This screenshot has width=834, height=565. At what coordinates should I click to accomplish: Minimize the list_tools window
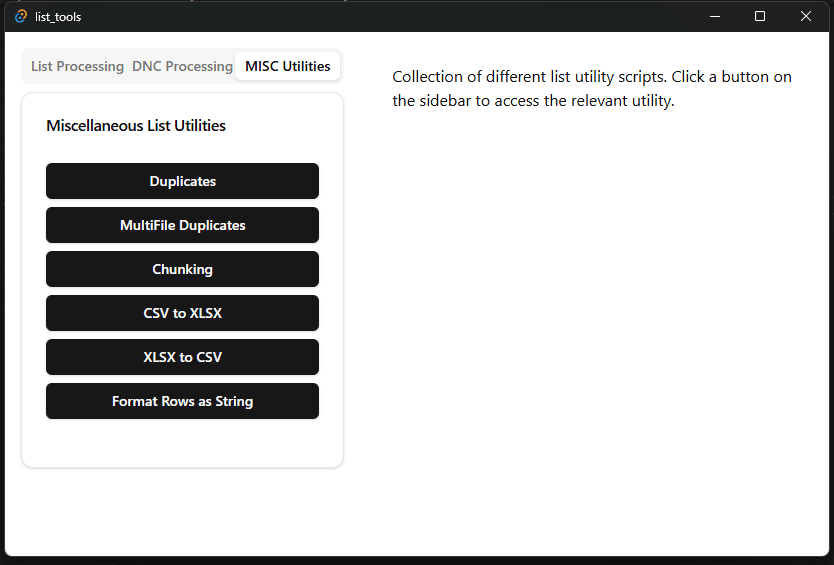point(715,16)
